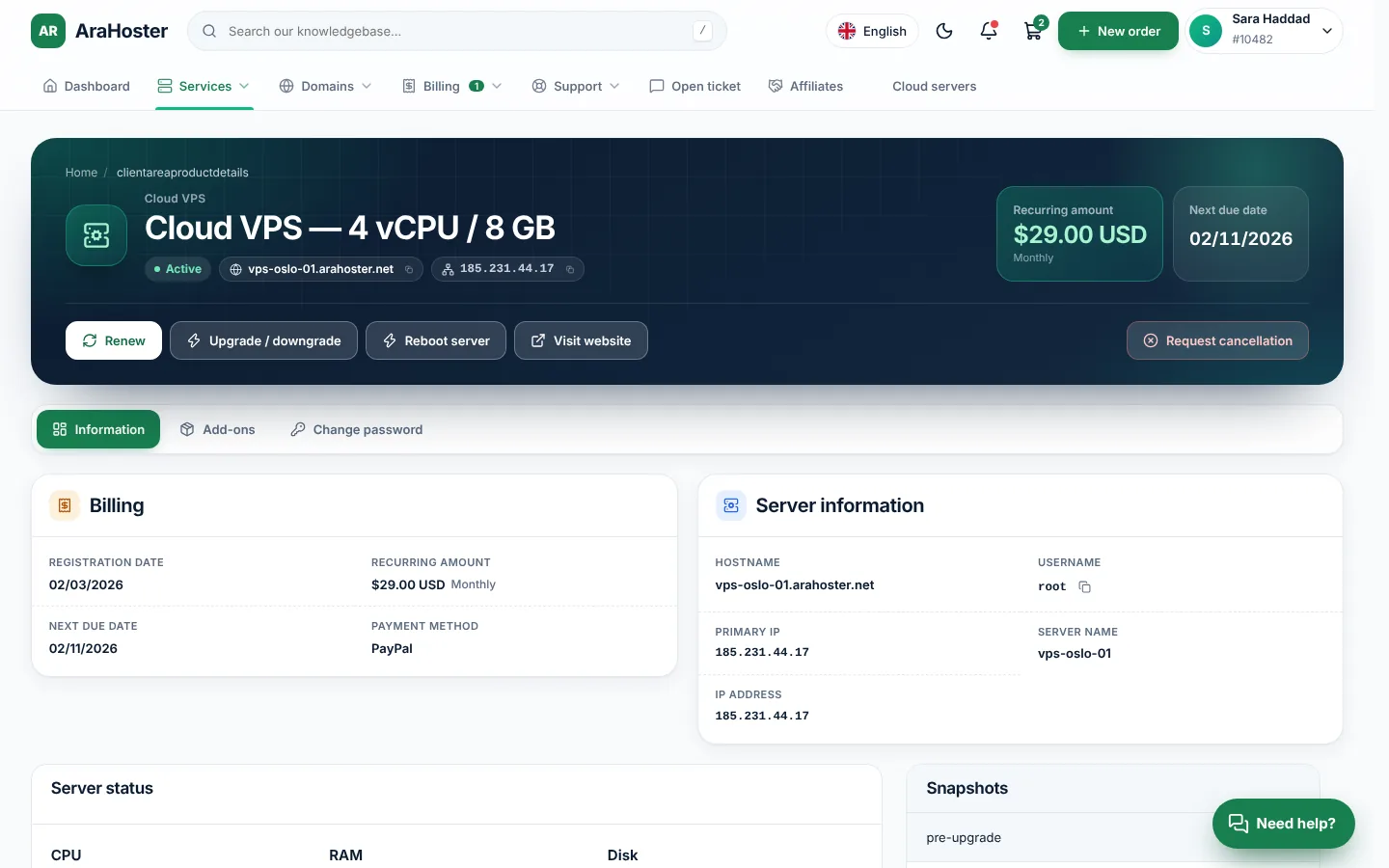Click the Billing card invoice icon
This screenshot has width=1389, height=868.
65,505
